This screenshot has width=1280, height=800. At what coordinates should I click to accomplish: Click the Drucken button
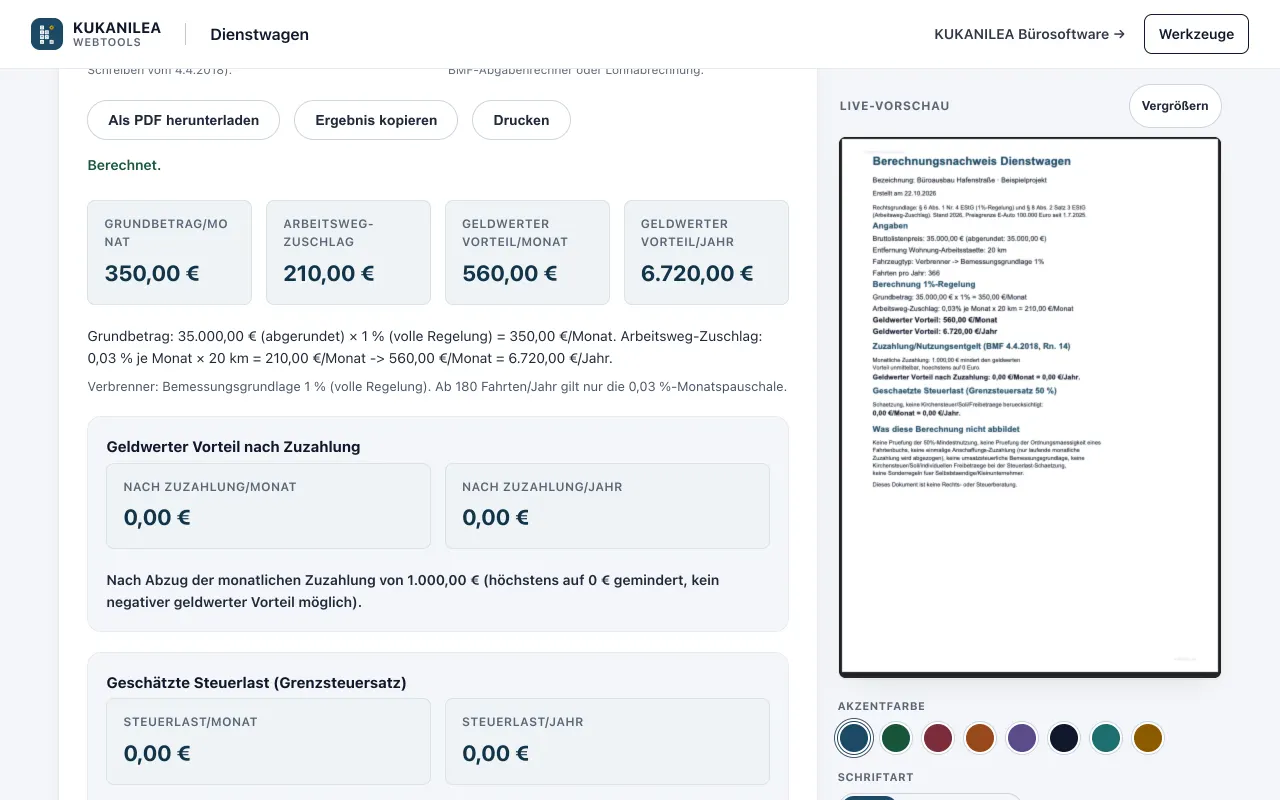(521, 120)
